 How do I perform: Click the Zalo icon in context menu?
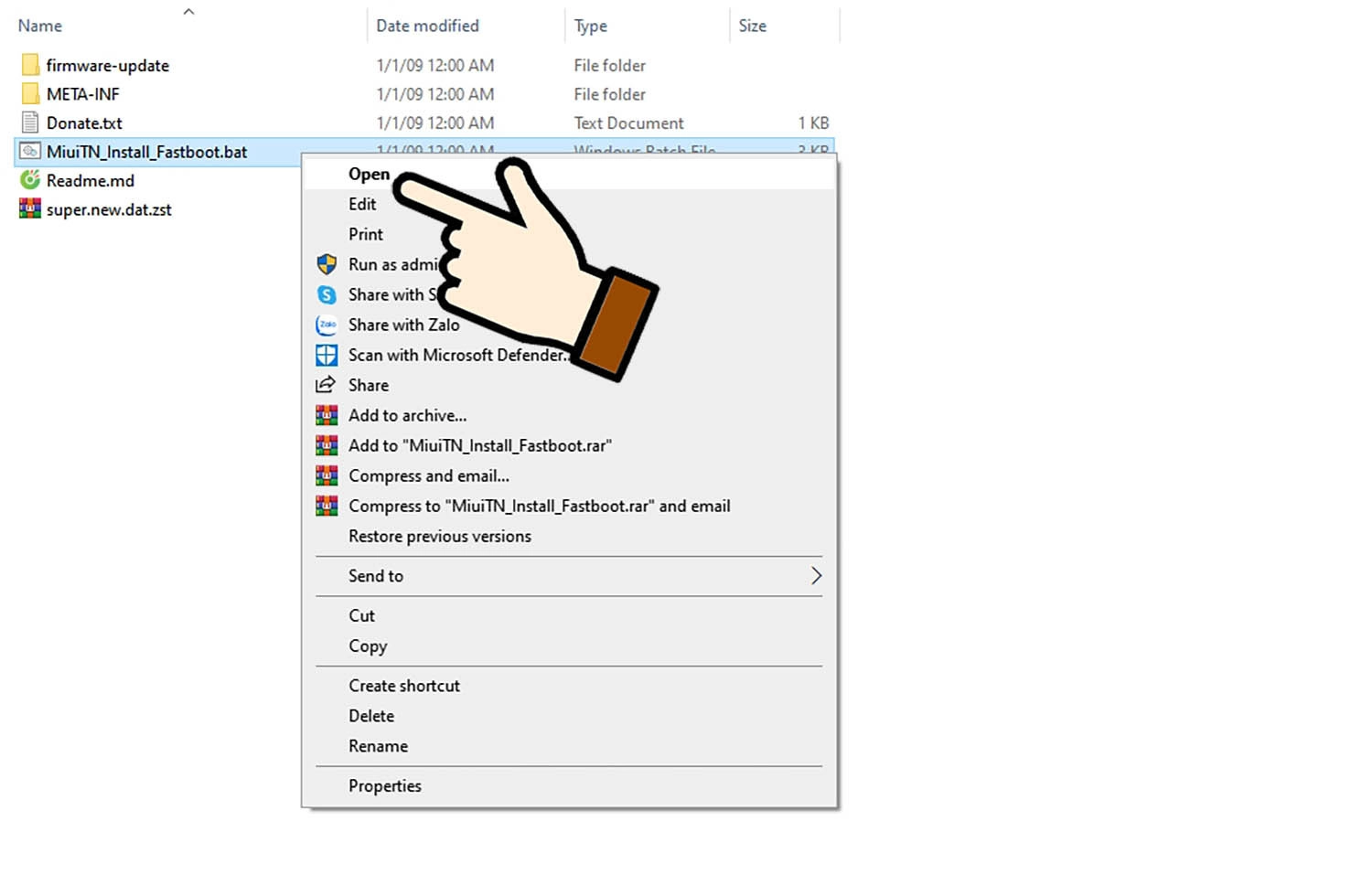(x=327, y=325)
